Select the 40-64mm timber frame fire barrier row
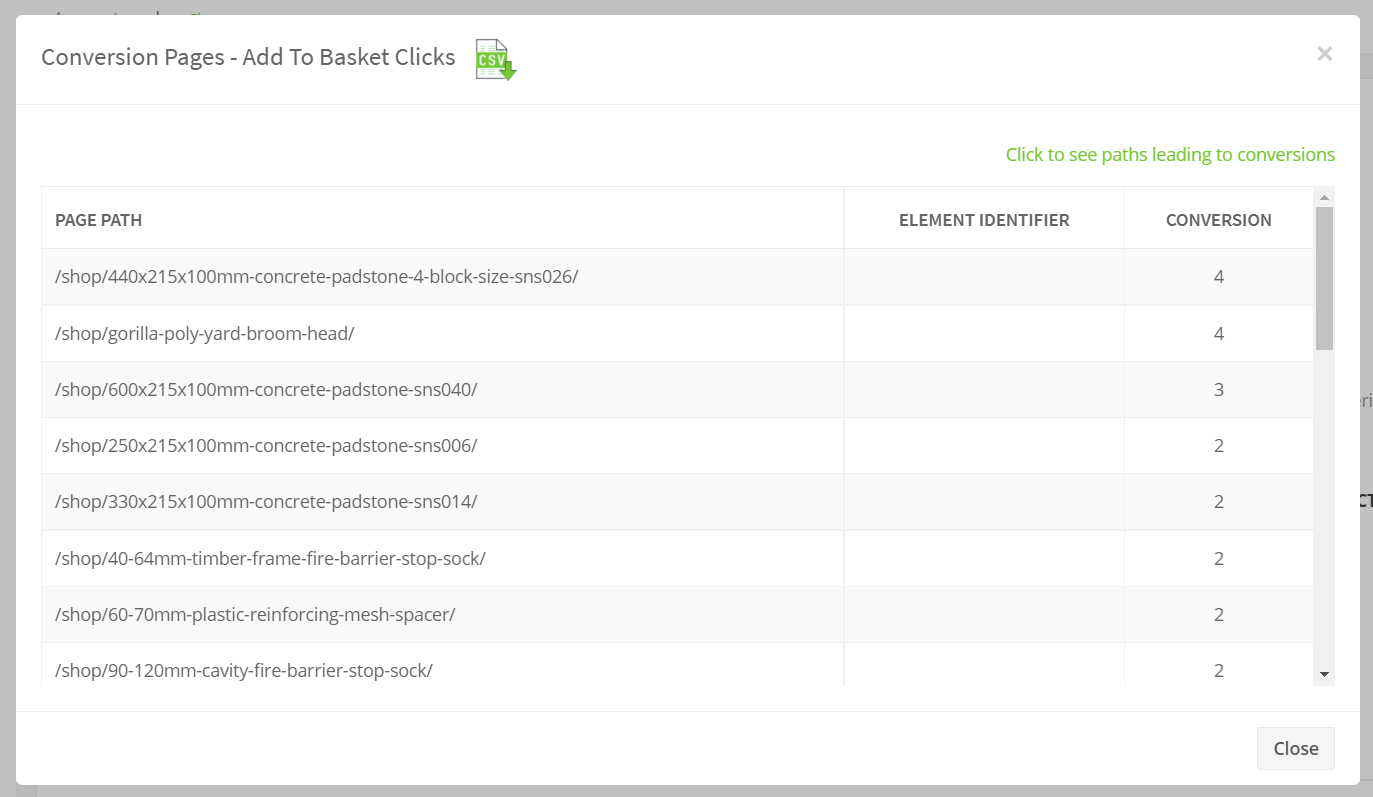Image resolution: width=1373 pixels, height=797 pixels. [270, 558]
